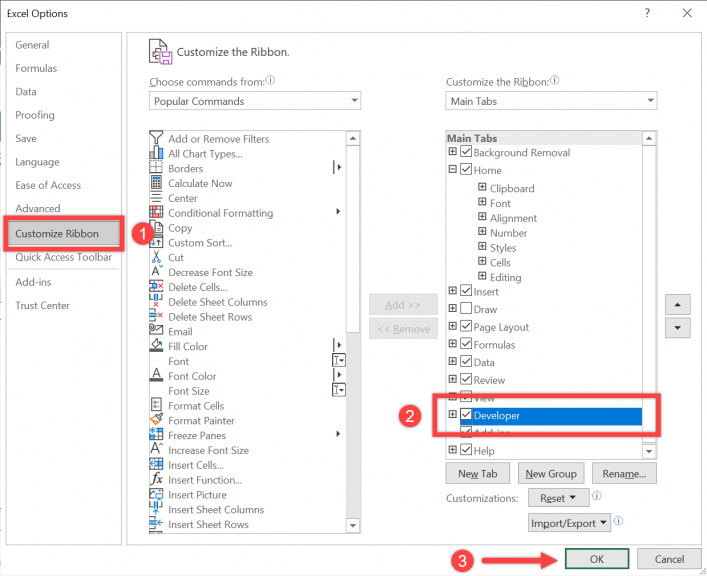Click the New Tab button
The height and width of the screenshot is (576, 707).
[477, 473]
